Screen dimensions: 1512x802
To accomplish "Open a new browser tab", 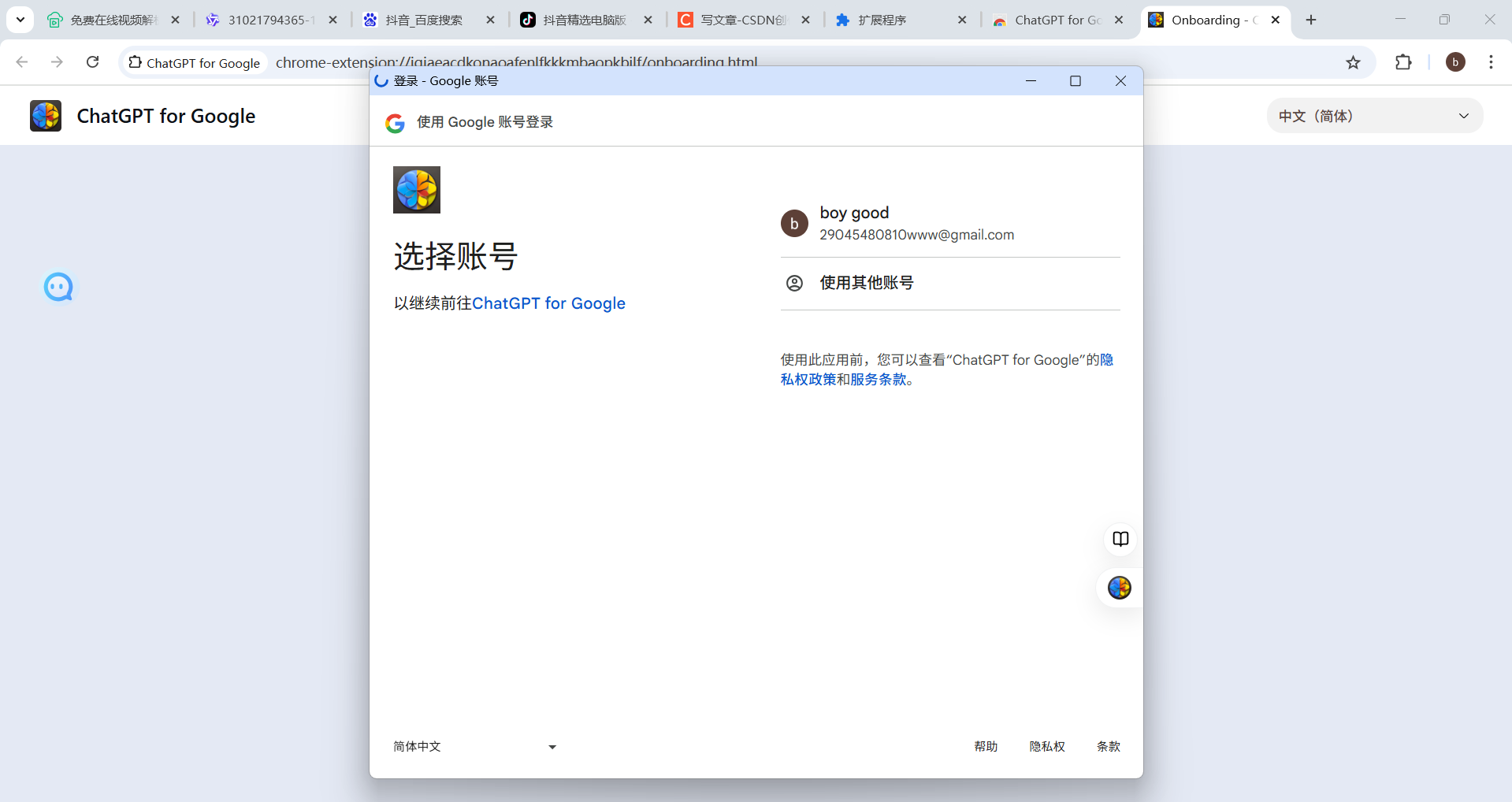I will tap(1311, 20).
